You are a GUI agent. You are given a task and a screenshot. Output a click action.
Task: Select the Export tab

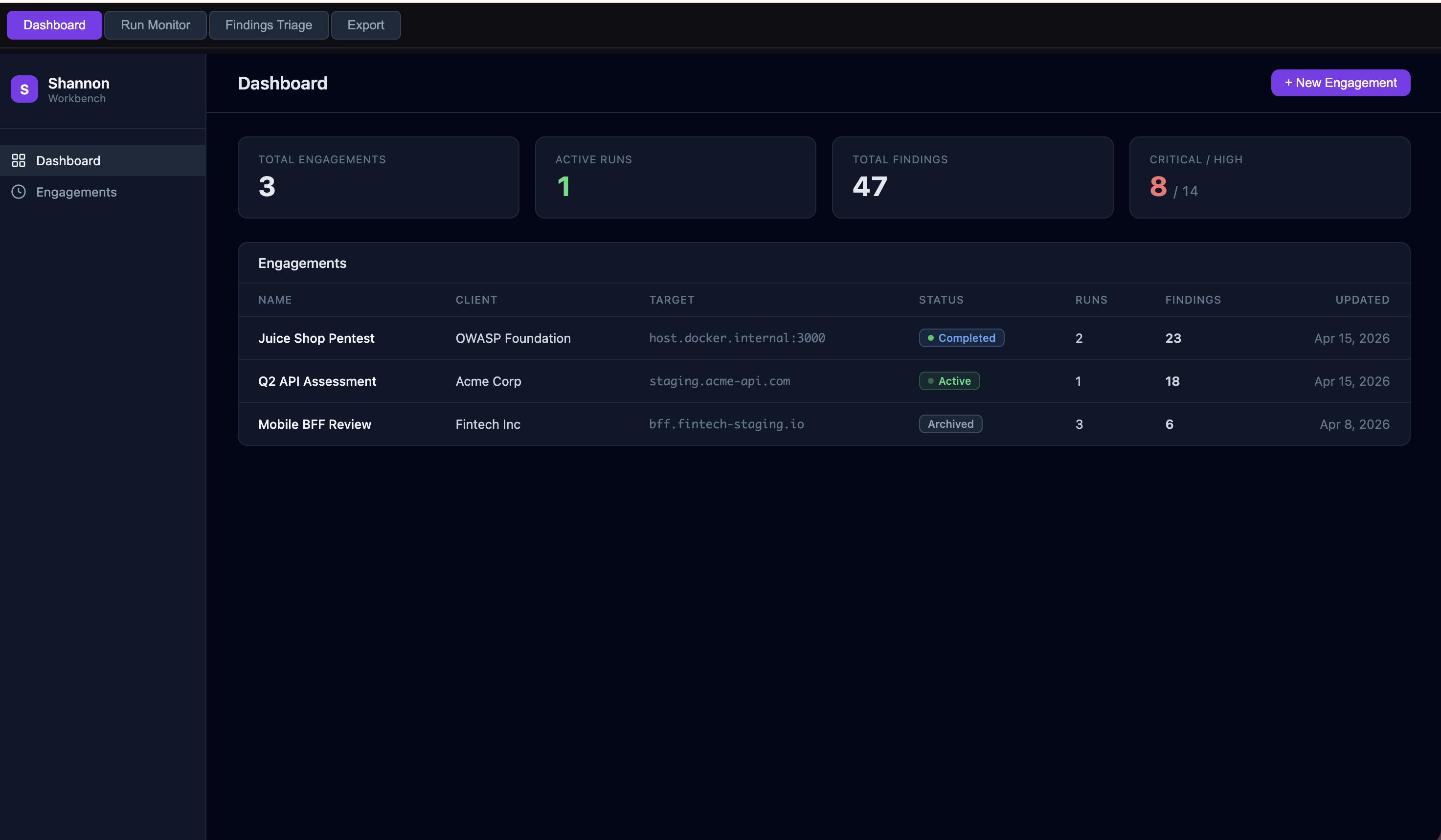tap(365, 25)
